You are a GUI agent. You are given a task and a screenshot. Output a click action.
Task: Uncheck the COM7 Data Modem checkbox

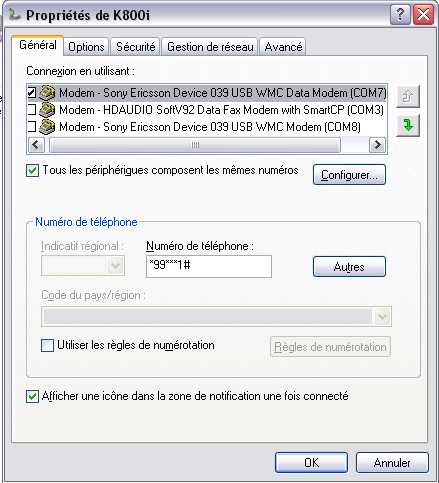[x=32, y=93]
